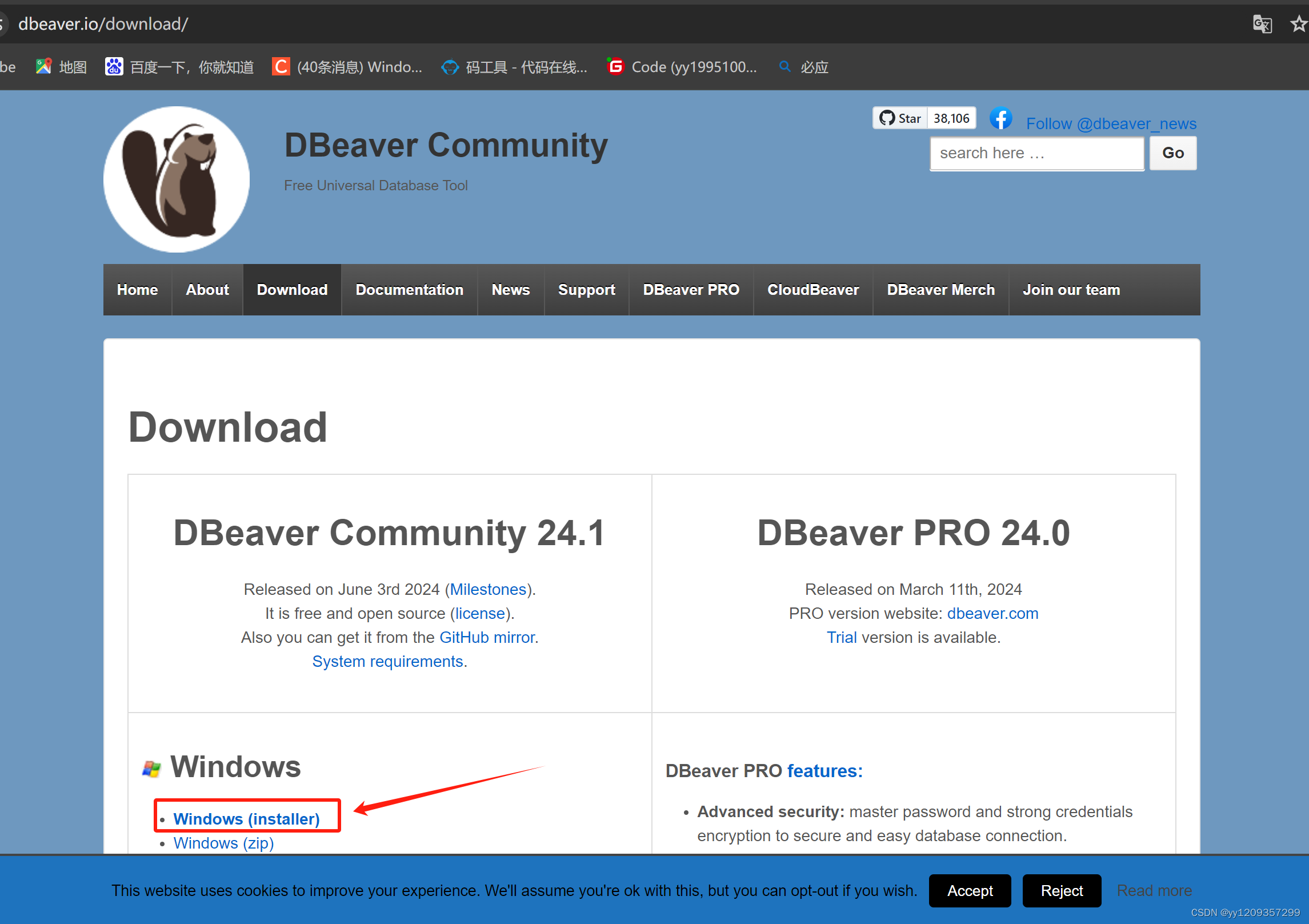This screenshot has width=1309, height=924.
Task: Accept the website cookies
Action: pyautogui.click(x=970, y=890)
